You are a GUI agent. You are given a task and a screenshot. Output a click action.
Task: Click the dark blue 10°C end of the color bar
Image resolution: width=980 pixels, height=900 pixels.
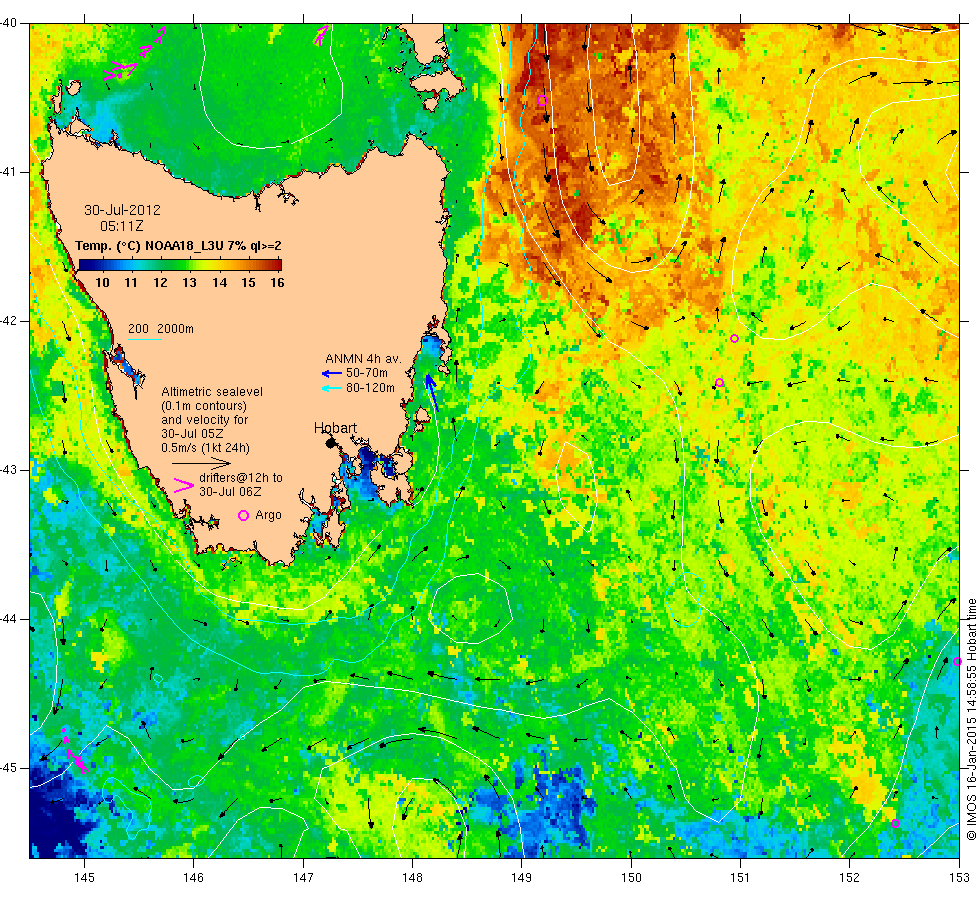coord(84,265)
